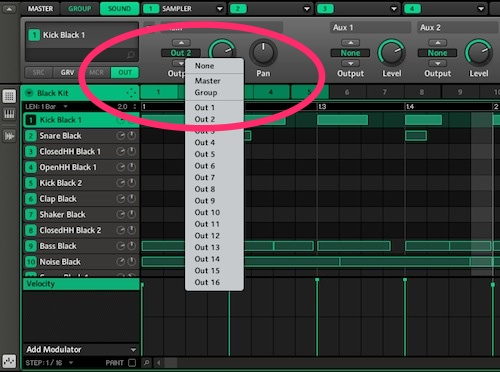Toggle the green module slot 4 button
The image size is (500, 372).
click(412, 9)
